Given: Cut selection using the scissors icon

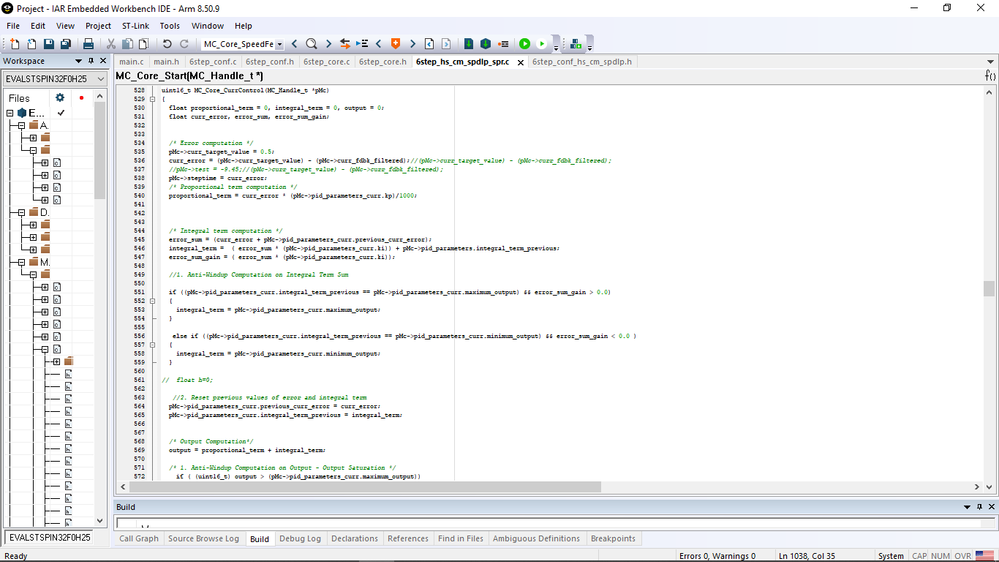Looking at the screenshot, I should click(111, 44).
